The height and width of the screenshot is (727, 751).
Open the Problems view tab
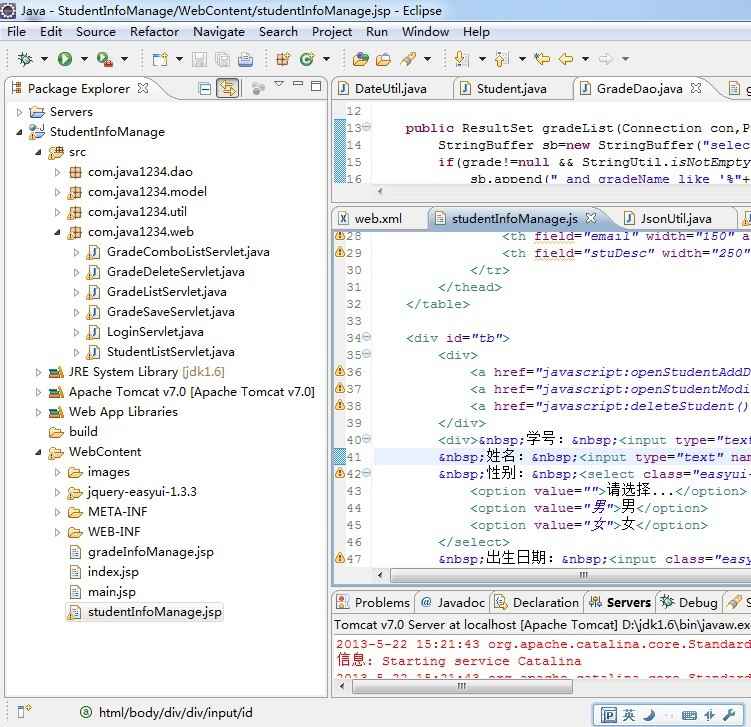(374, 602)
